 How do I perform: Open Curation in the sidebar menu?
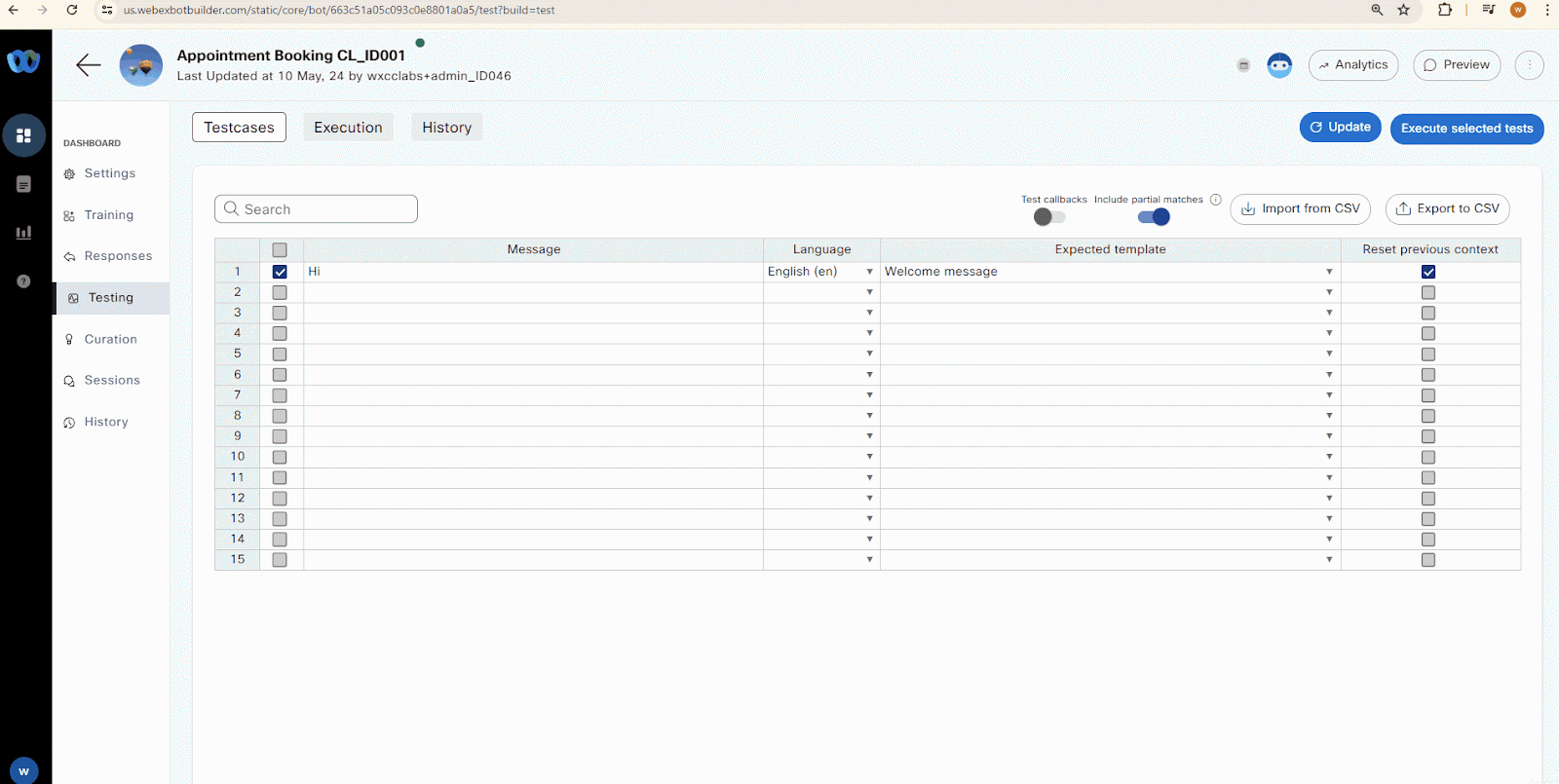tap(110, 339)
